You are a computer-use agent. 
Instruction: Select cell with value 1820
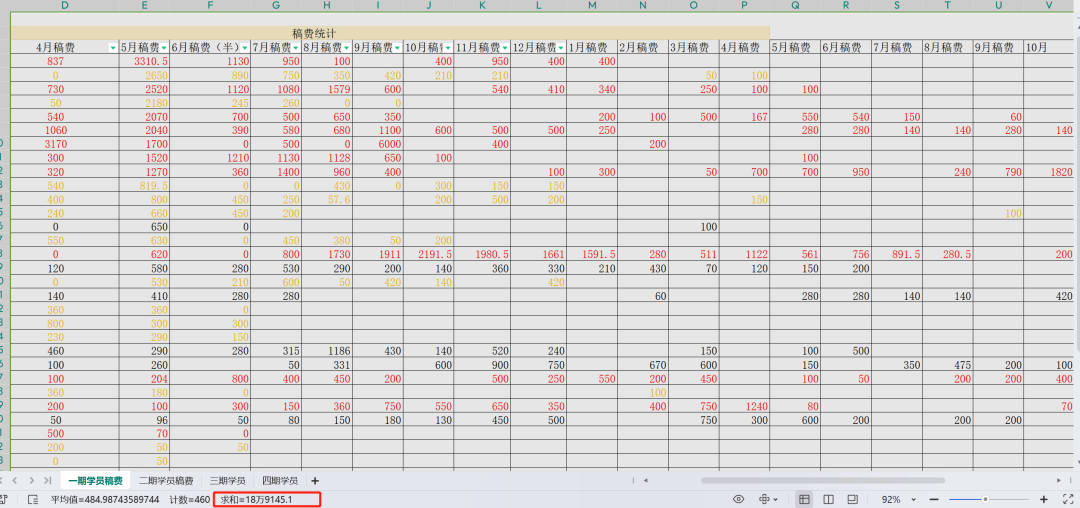pos(1050,171)
